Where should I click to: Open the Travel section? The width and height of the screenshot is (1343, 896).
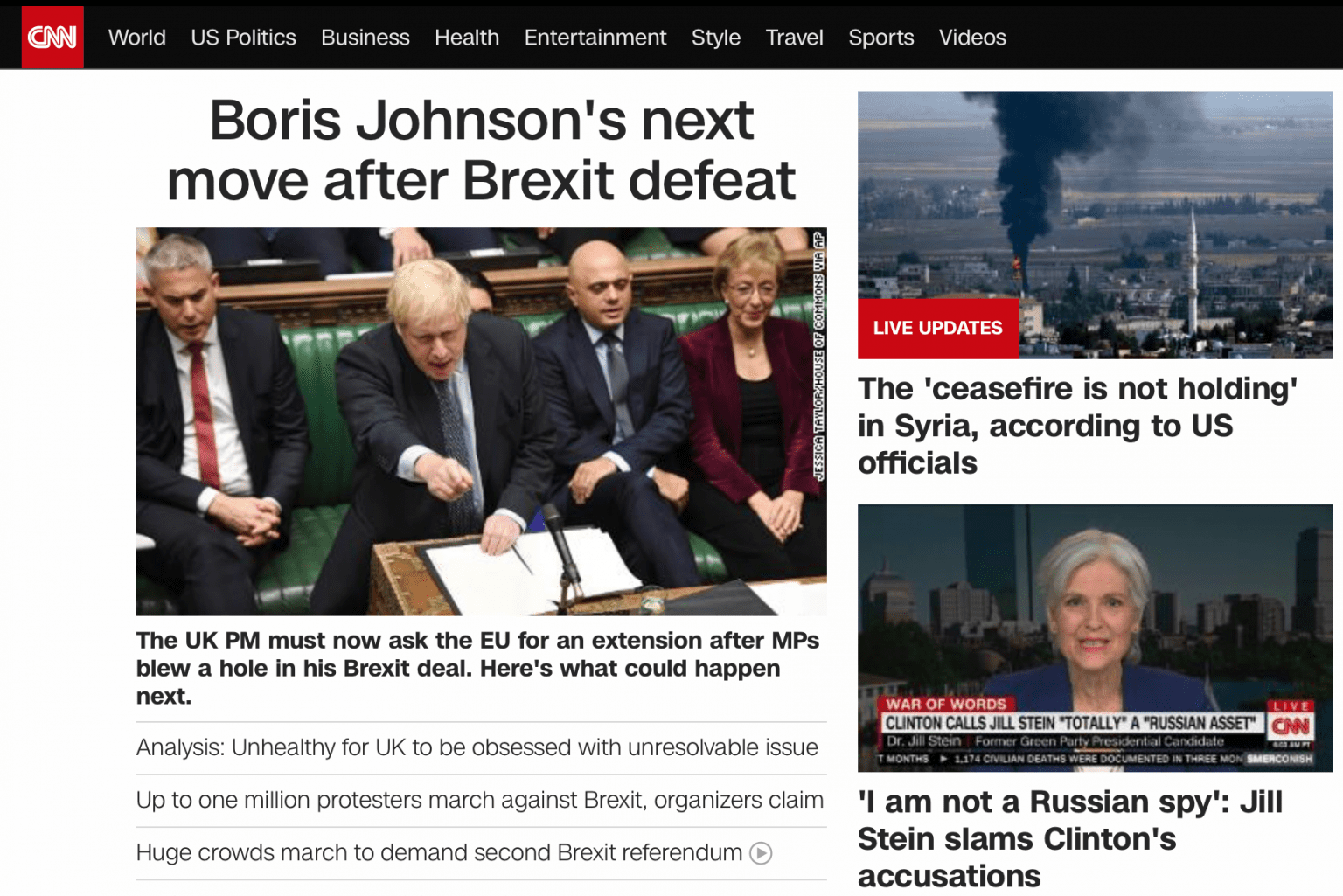click(795, 38)
